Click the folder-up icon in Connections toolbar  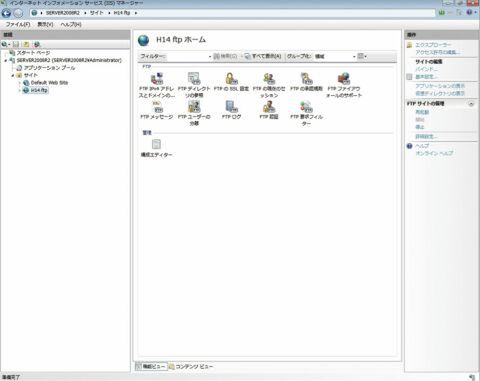coord(26,44)
